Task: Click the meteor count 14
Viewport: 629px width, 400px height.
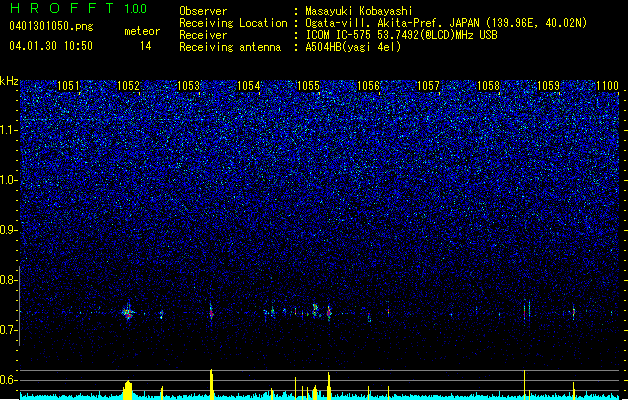Action: 146,46
